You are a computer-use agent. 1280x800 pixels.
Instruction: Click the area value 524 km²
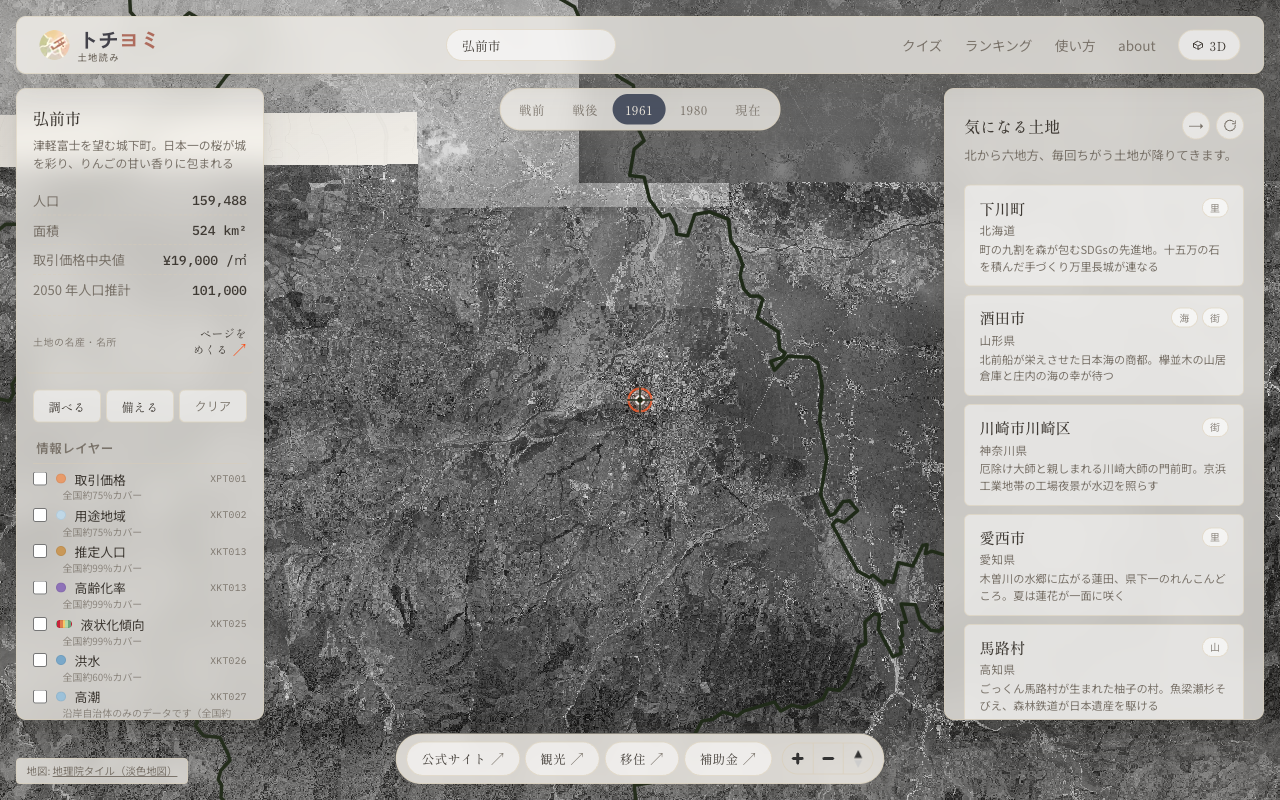(219, 231)
